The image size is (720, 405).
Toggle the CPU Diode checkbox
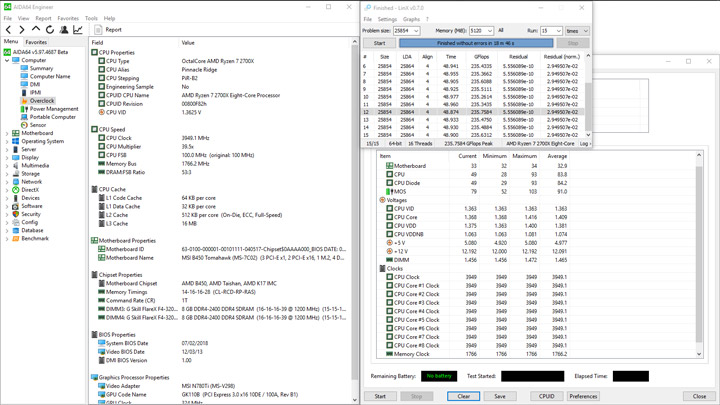[x=389, y=183]
